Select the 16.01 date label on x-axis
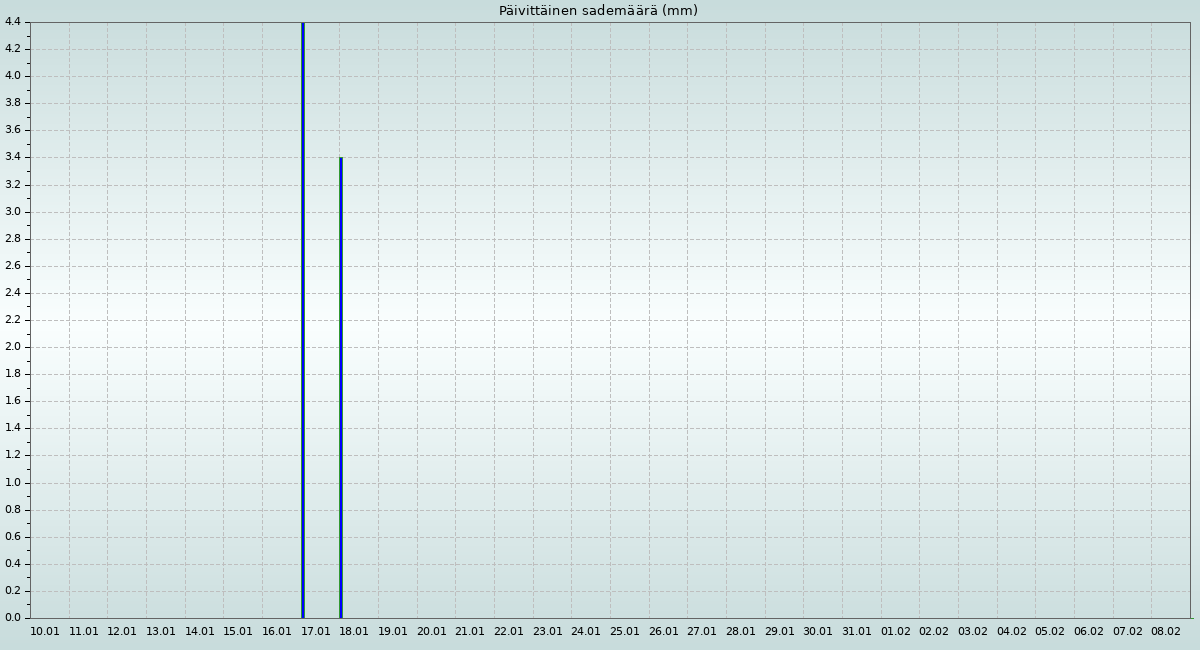 [x=277, y=632]
